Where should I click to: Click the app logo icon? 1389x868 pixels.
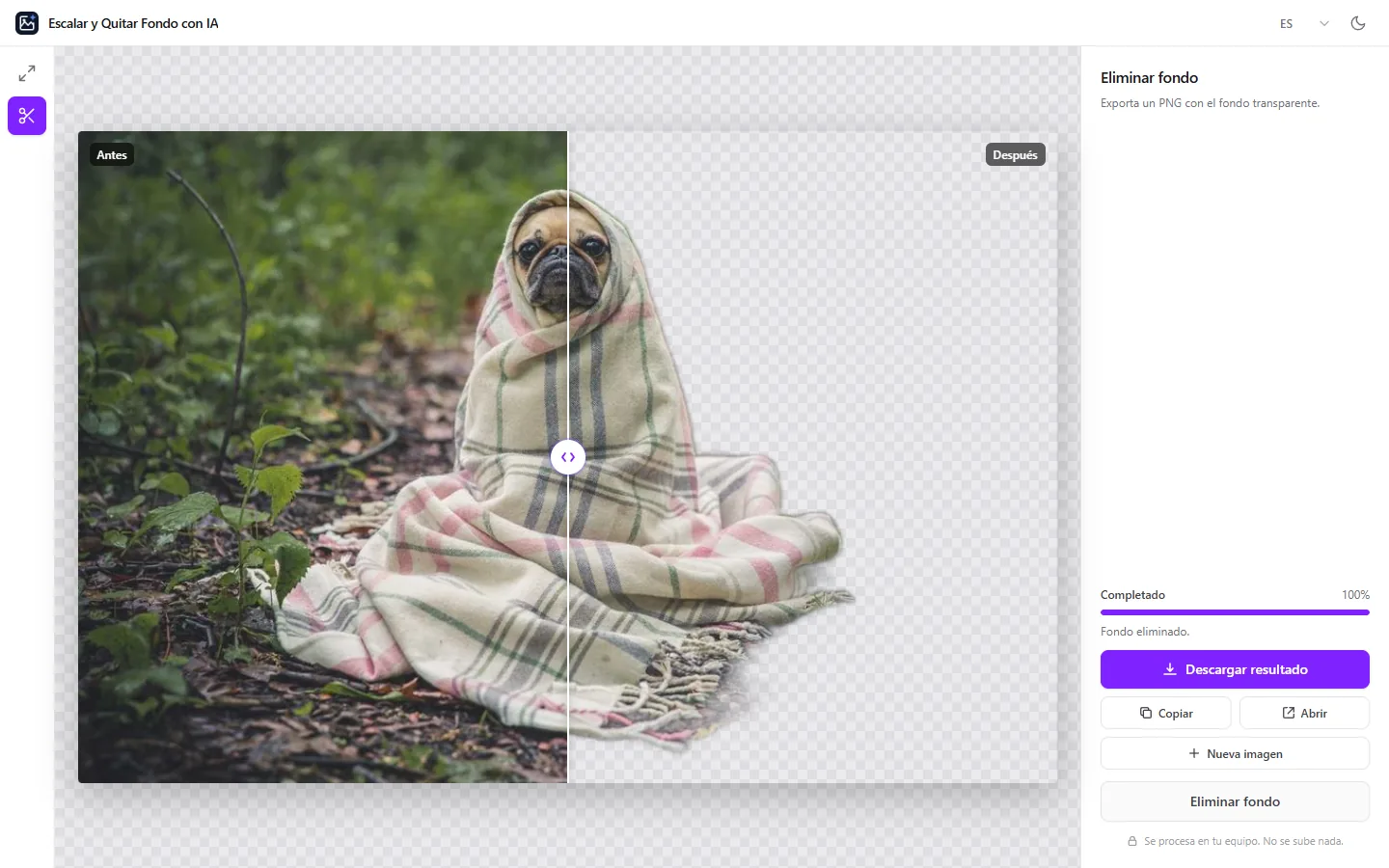pyautogui.click(x=27, y=23)
